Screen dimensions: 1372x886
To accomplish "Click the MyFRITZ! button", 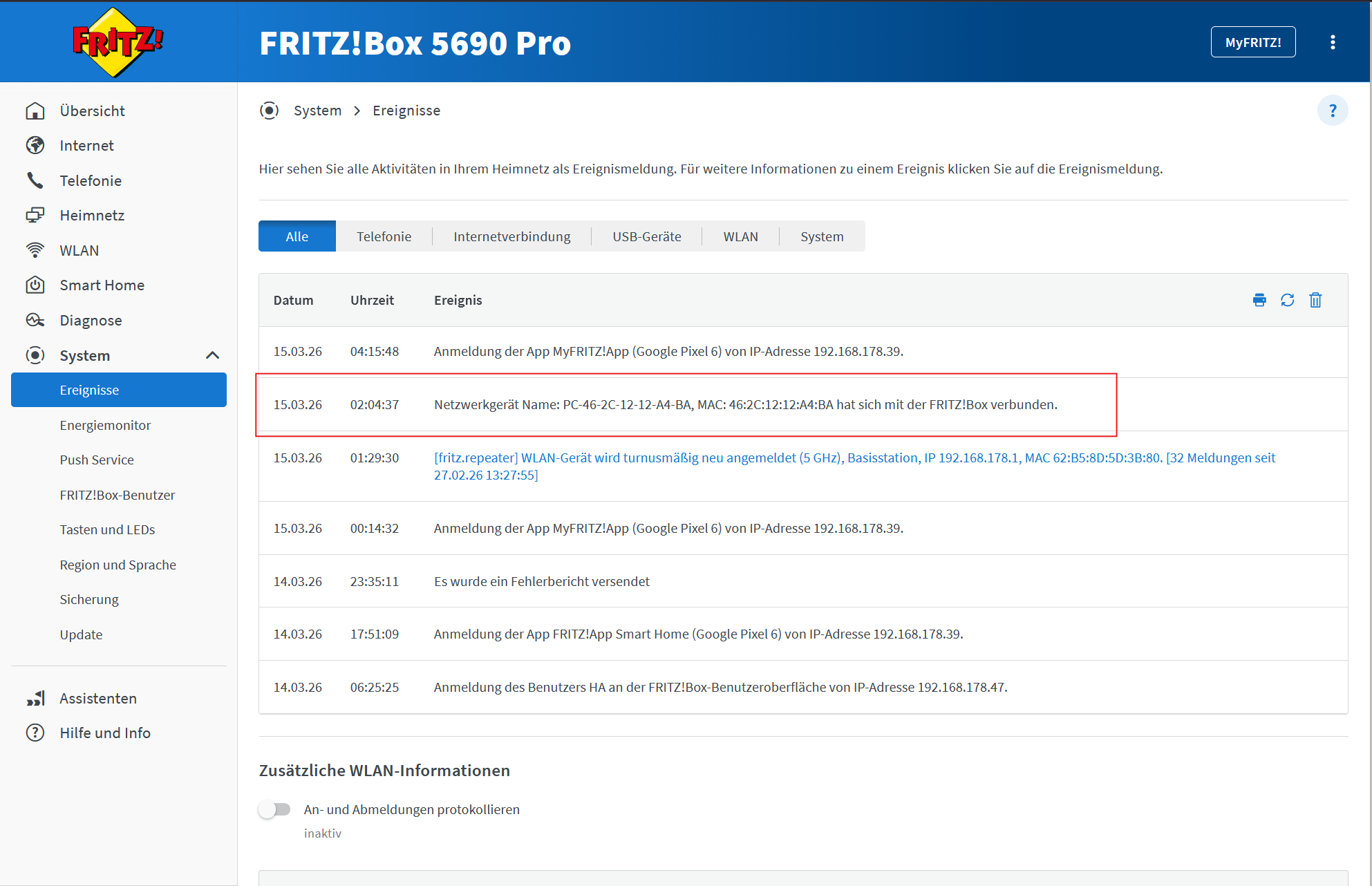I will click(x=1252, y=42).
